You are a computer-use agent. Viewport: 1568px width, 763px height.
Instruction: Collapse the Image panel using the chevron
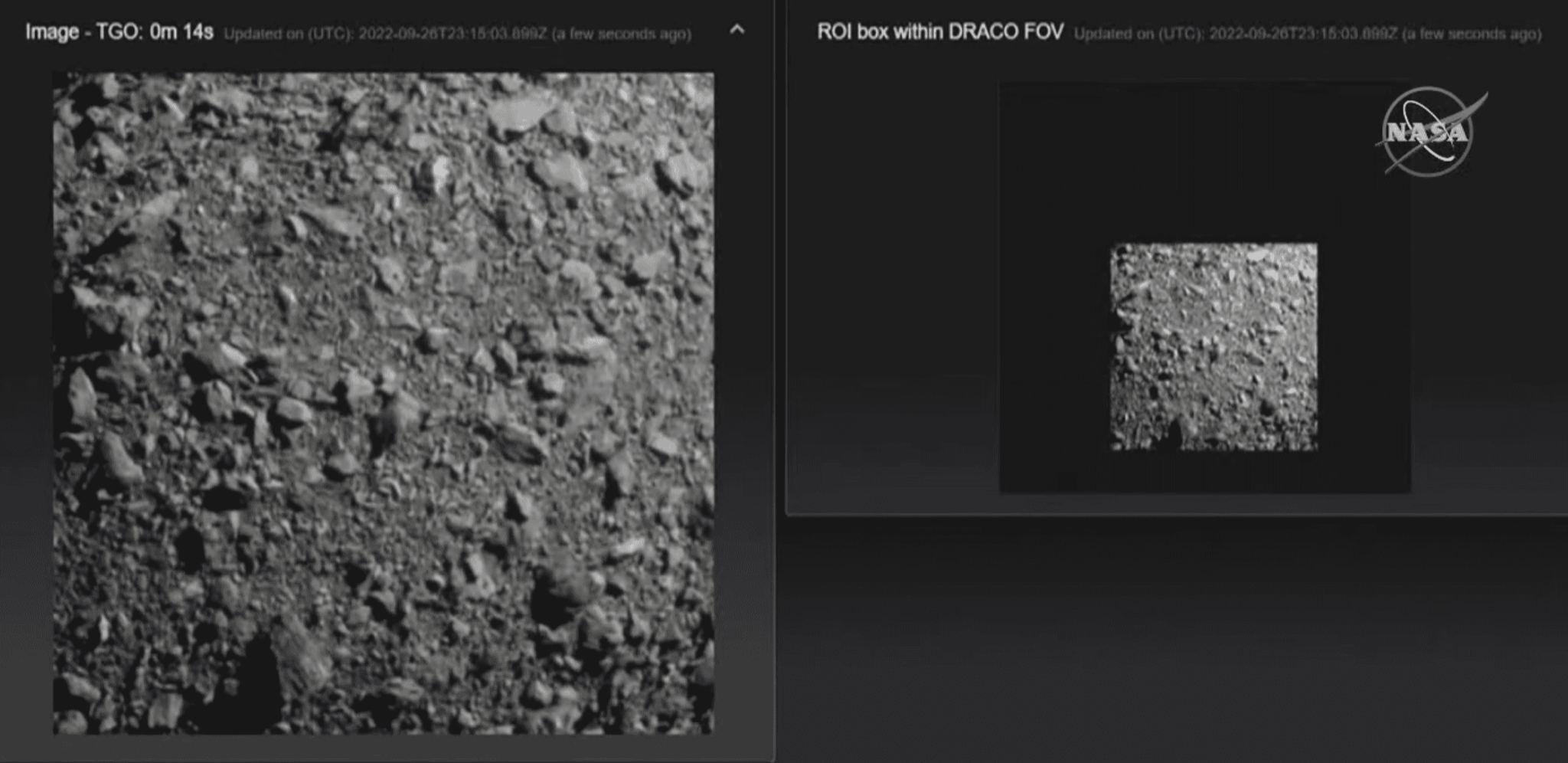click(737, 30)
